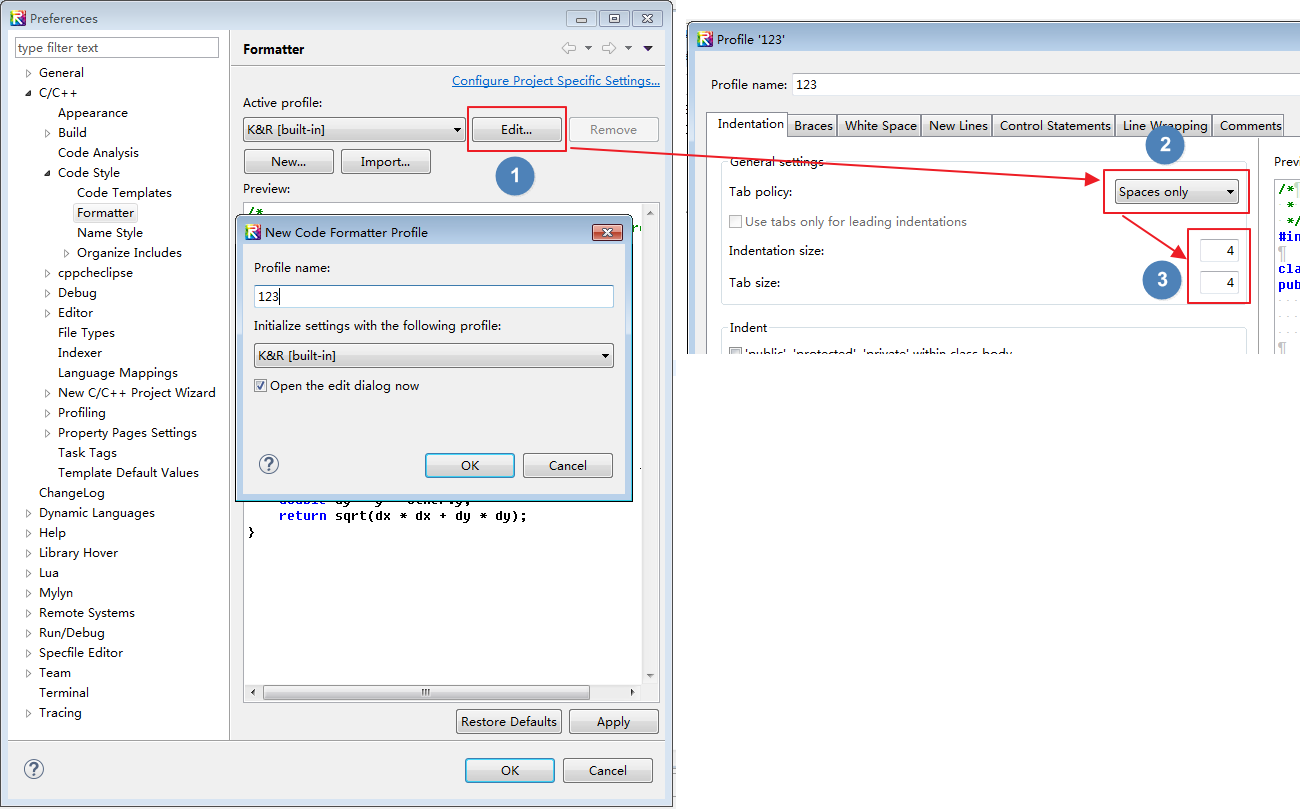Image resolution: width=1300 pixels, height=809 pixels.
Task: Toggle 'Open the edit dialog now' checkbox
Action: tap(261, 386)
